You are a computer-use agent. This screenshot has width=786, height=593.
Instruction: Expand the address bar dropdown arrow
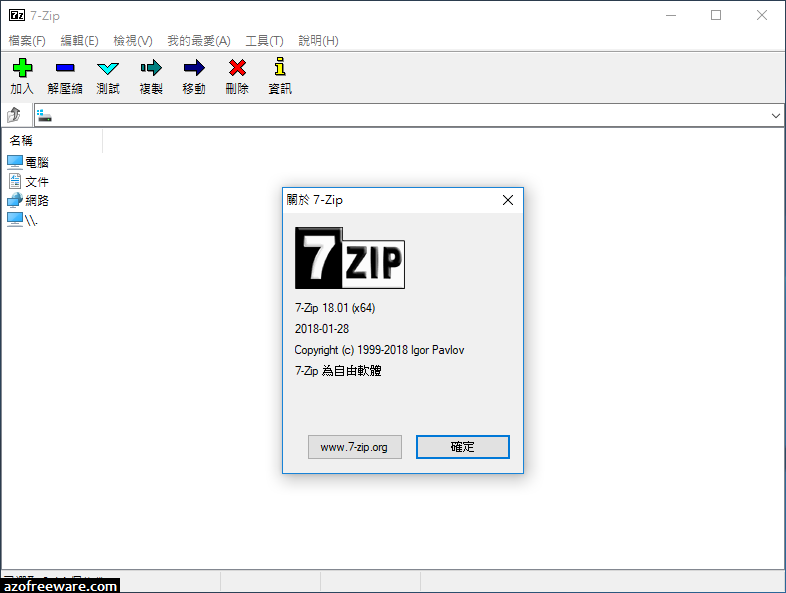775,116
